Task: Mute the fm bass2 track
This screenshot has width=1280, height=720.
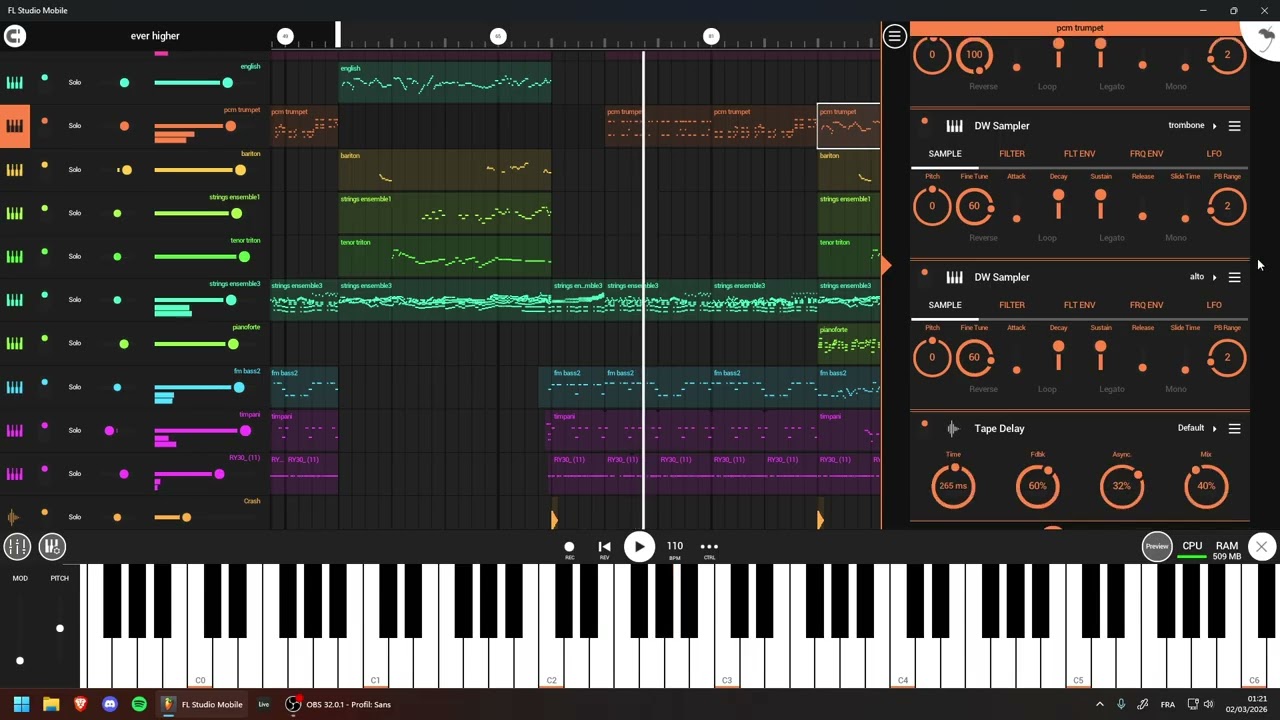Action: 44,382
